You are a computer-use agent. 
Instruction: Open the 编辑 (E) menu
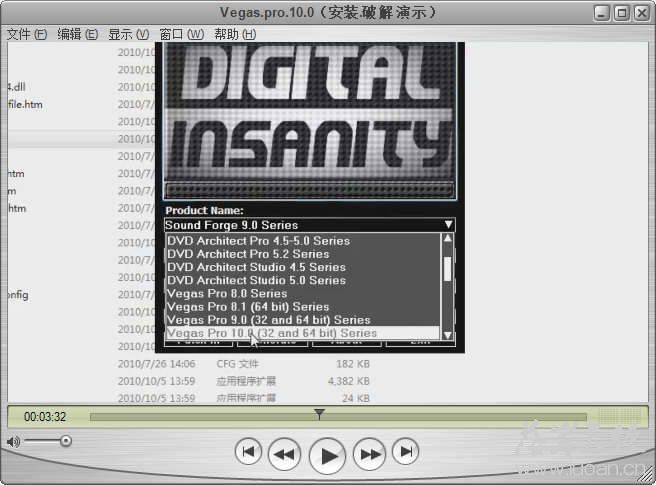pyautogui.click(x=77, y=34)
